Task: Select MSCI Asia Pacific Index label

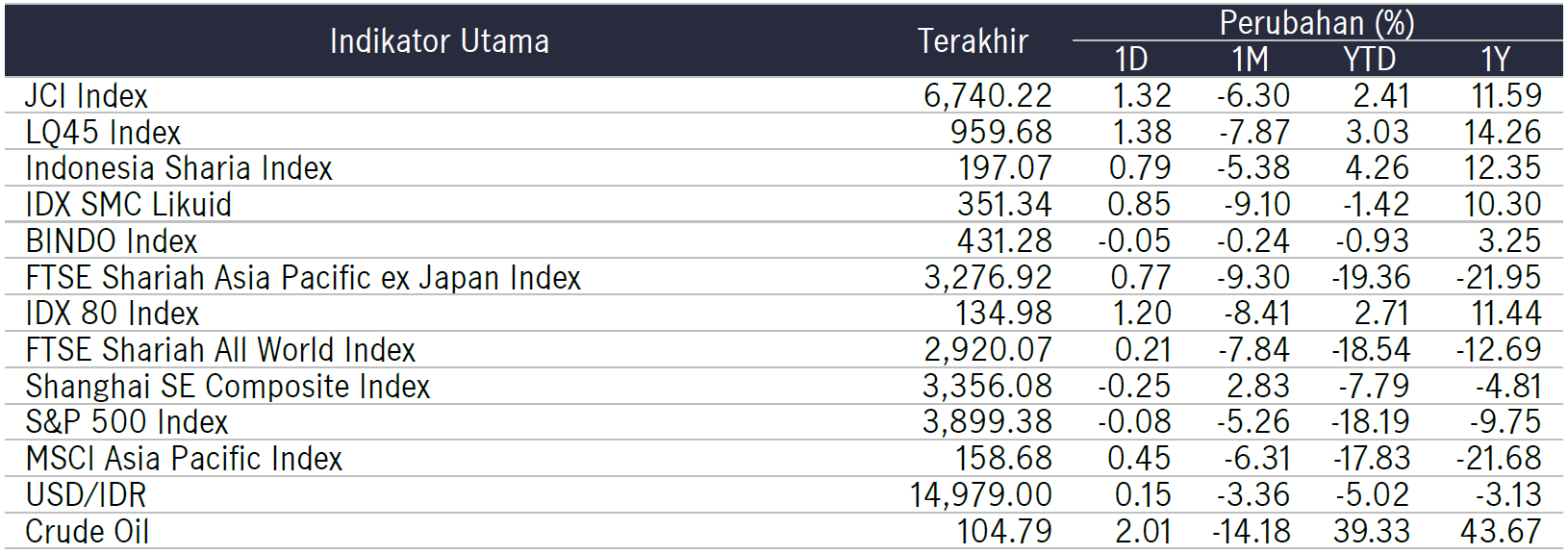Action: pos(184,459)
